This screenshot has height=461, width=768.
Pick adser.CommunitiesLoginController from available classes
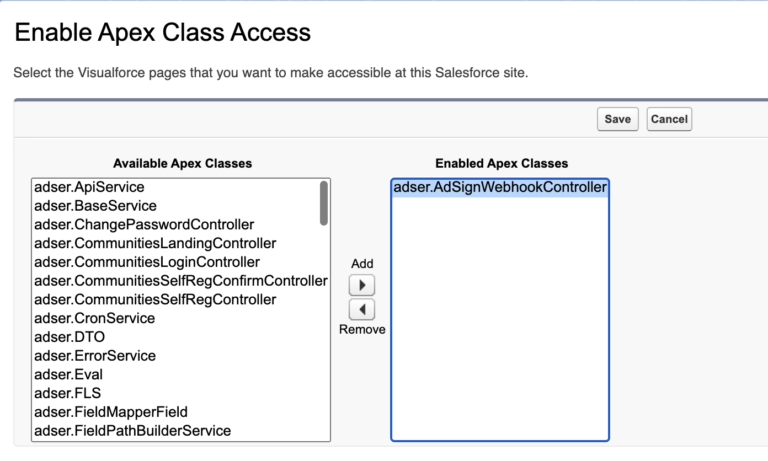click(x=147, y=262)
